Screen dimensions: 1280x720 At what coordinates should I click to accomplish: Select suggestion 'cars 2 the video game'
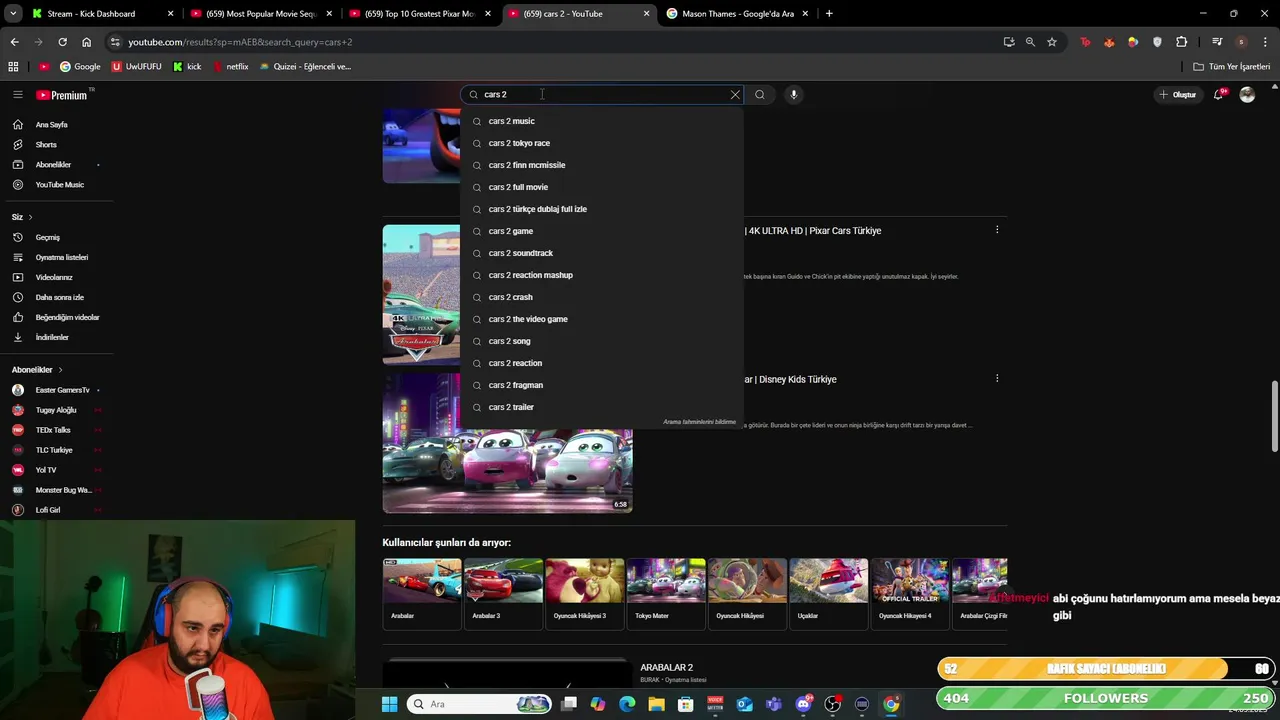coord(601,319)
